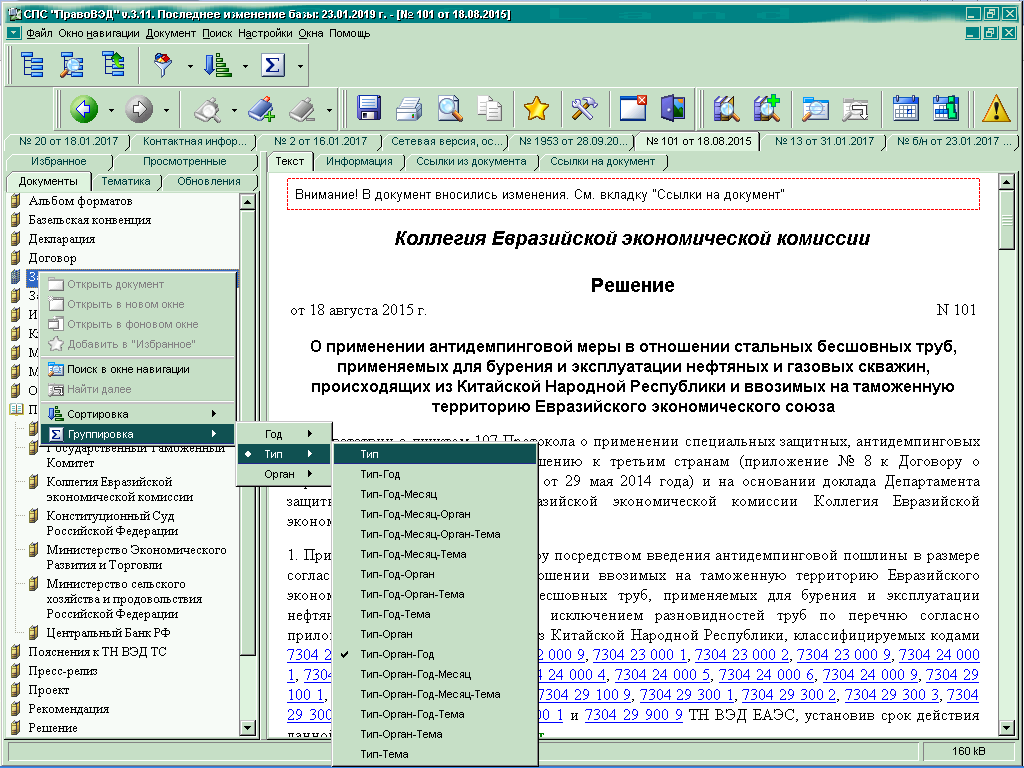The image size is (1024, 768).
Task: Open the Файл menu
Action: point(39,33)
